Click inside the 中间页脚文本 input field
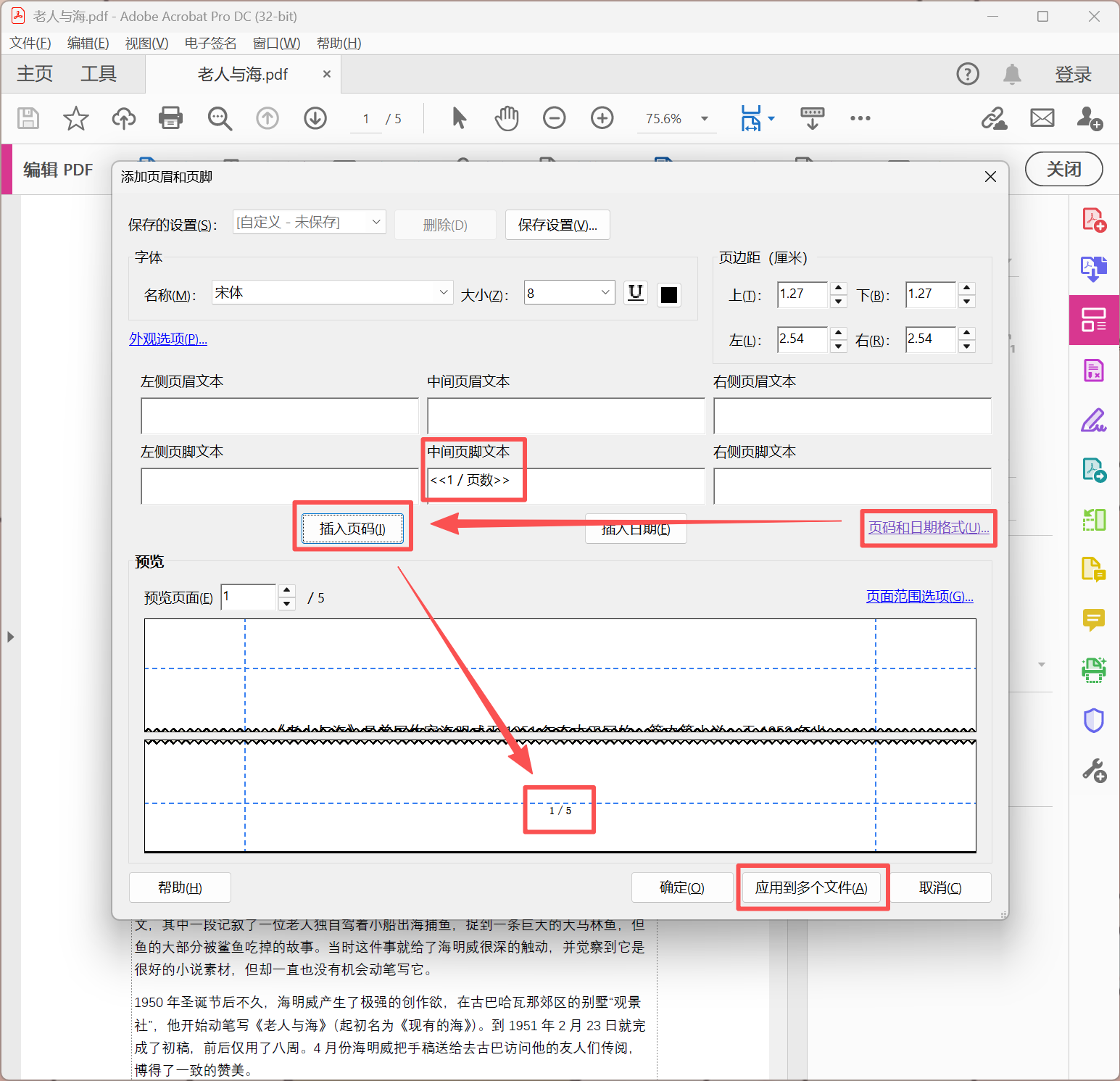Screen dimensions: 1120x1081 (x=565, y=486)
